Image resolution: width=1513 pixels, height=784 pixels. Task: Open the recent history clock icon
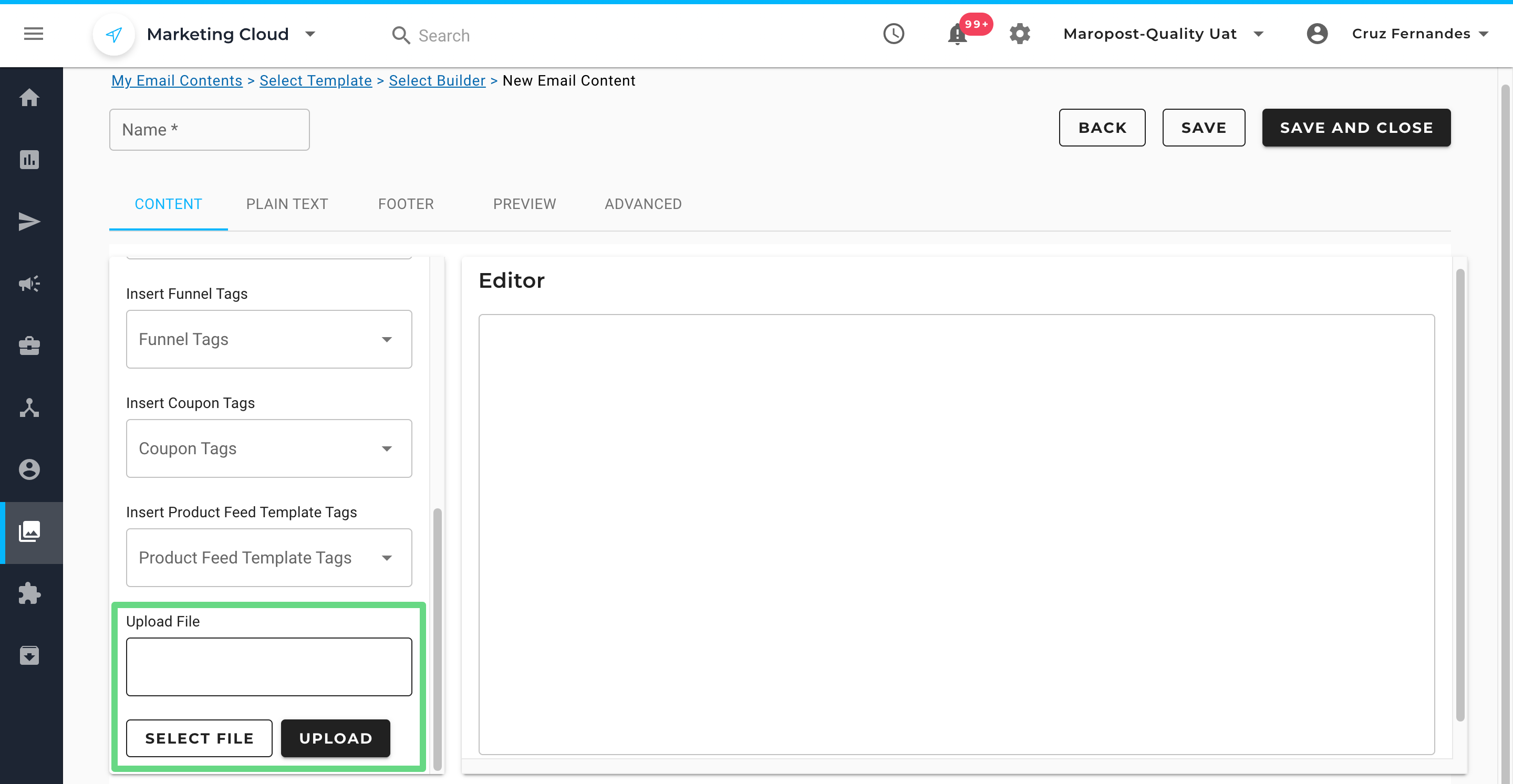[x=893, y=34]
